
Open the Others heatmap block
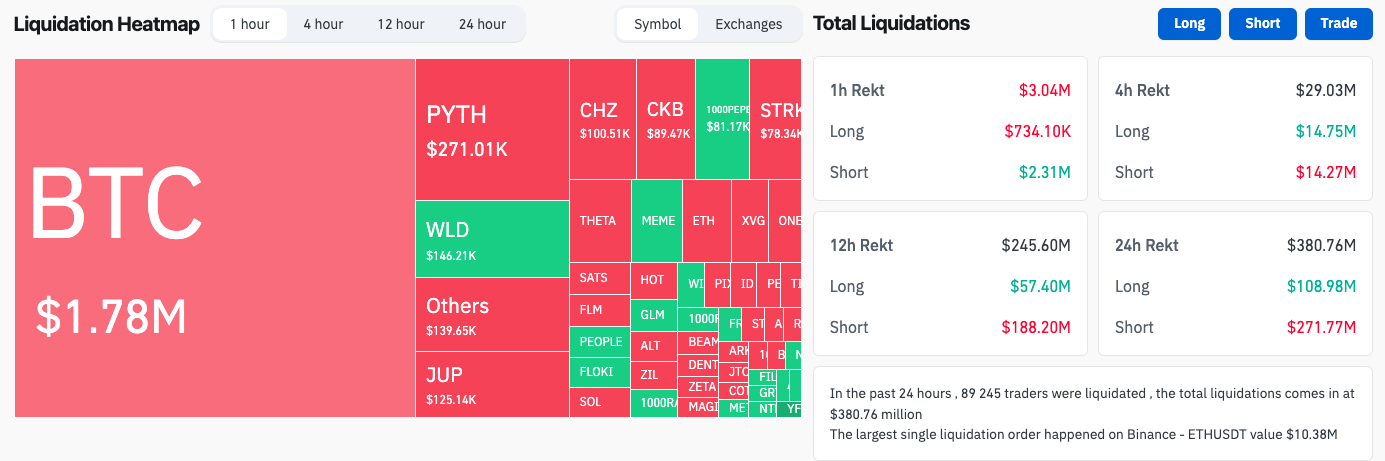tap(492, 314)
